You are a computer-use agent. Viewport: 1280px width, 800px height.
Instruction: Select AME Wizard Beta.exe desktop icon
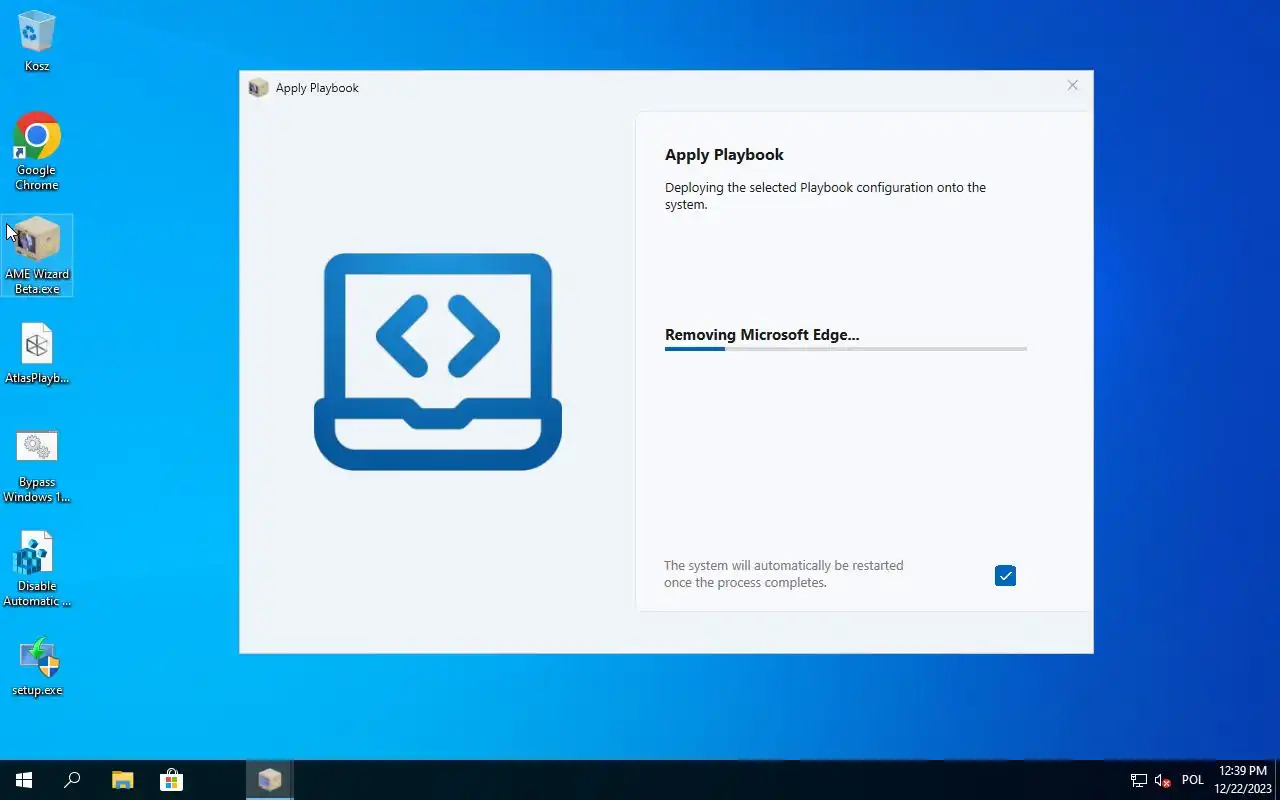(x=37, y=256)
